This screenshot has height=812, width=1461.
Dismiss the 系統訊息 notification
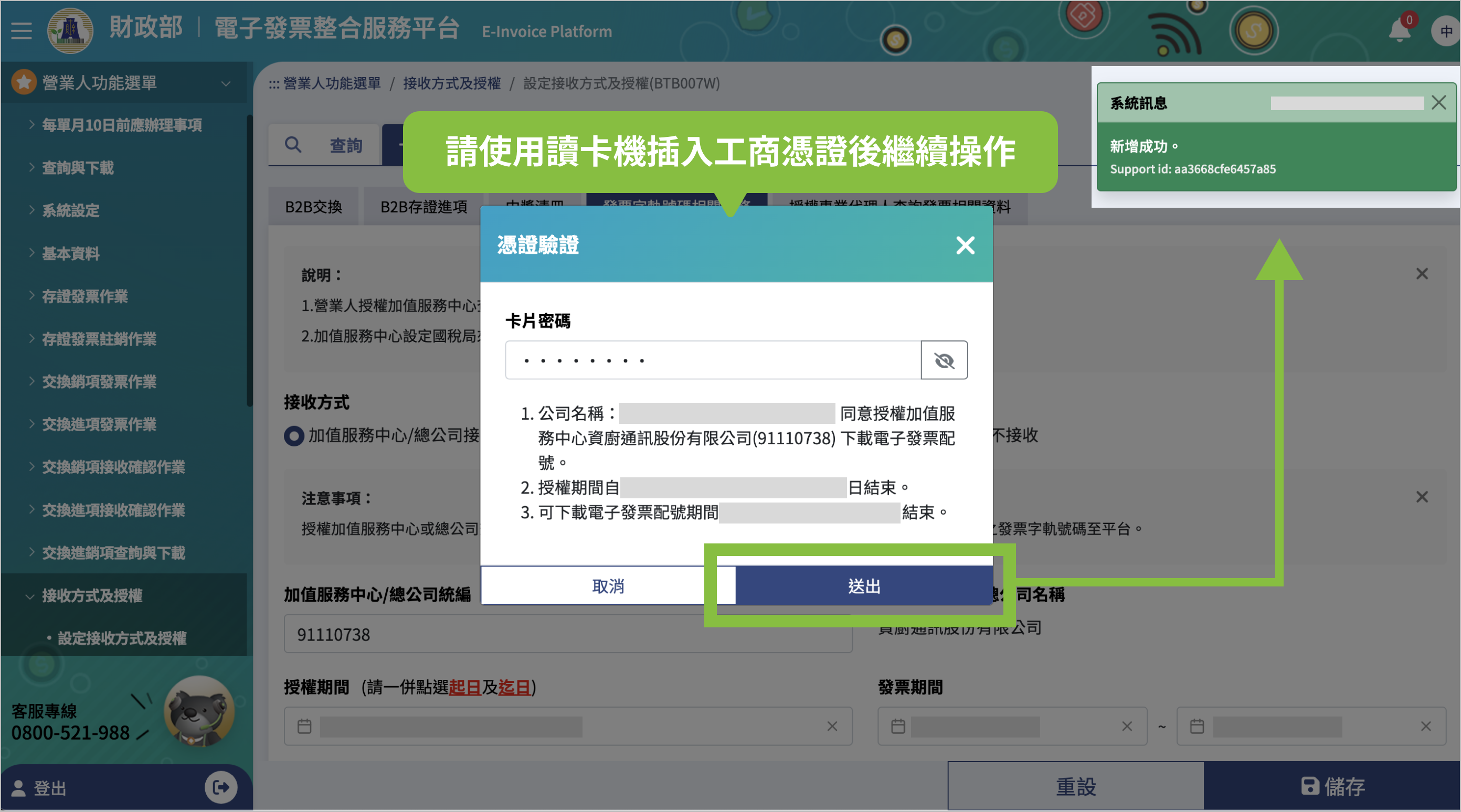1438,103
